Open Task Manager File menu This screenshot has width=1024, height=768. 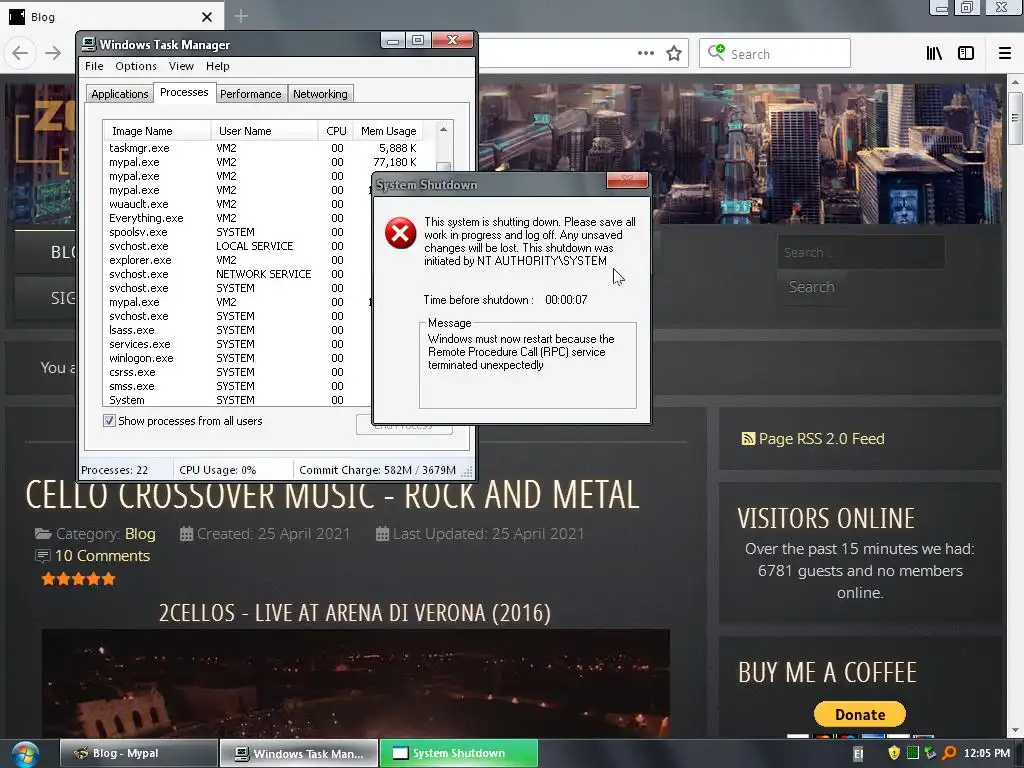coord(94,66)
